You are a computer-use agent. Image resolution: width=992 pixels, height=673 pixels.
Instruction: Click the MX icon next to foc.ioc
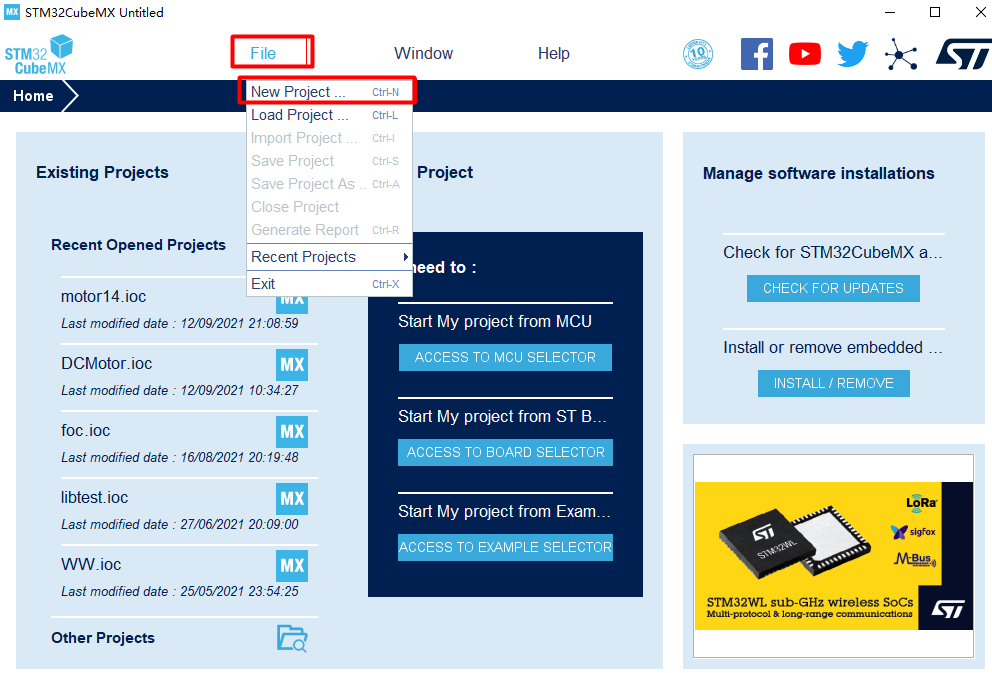[x=292, y=432]
